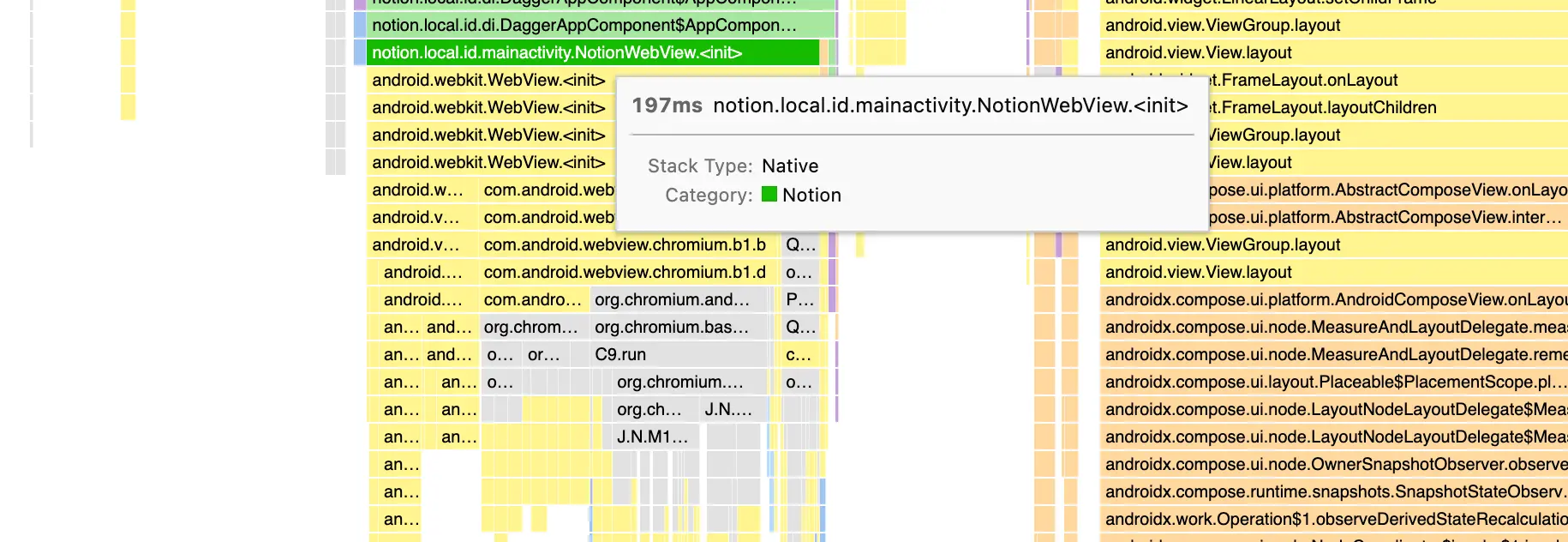Select the com.android.webview.chromium.b1.b frame
The width and height of the screenshot is (1568, 542).
(x=625, y=244)
